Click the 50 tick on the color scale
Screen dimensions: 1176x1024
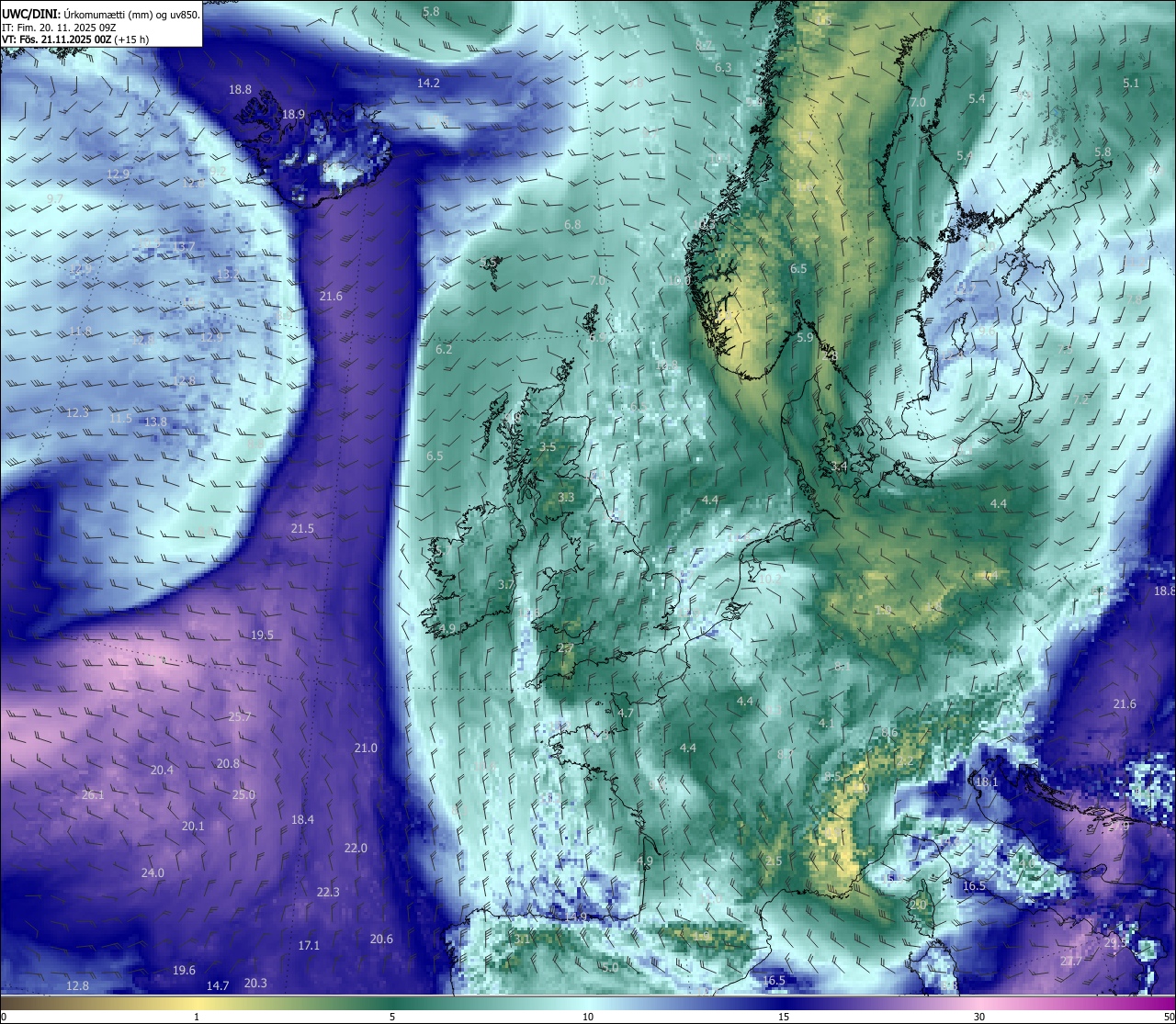[1170, 1017]
